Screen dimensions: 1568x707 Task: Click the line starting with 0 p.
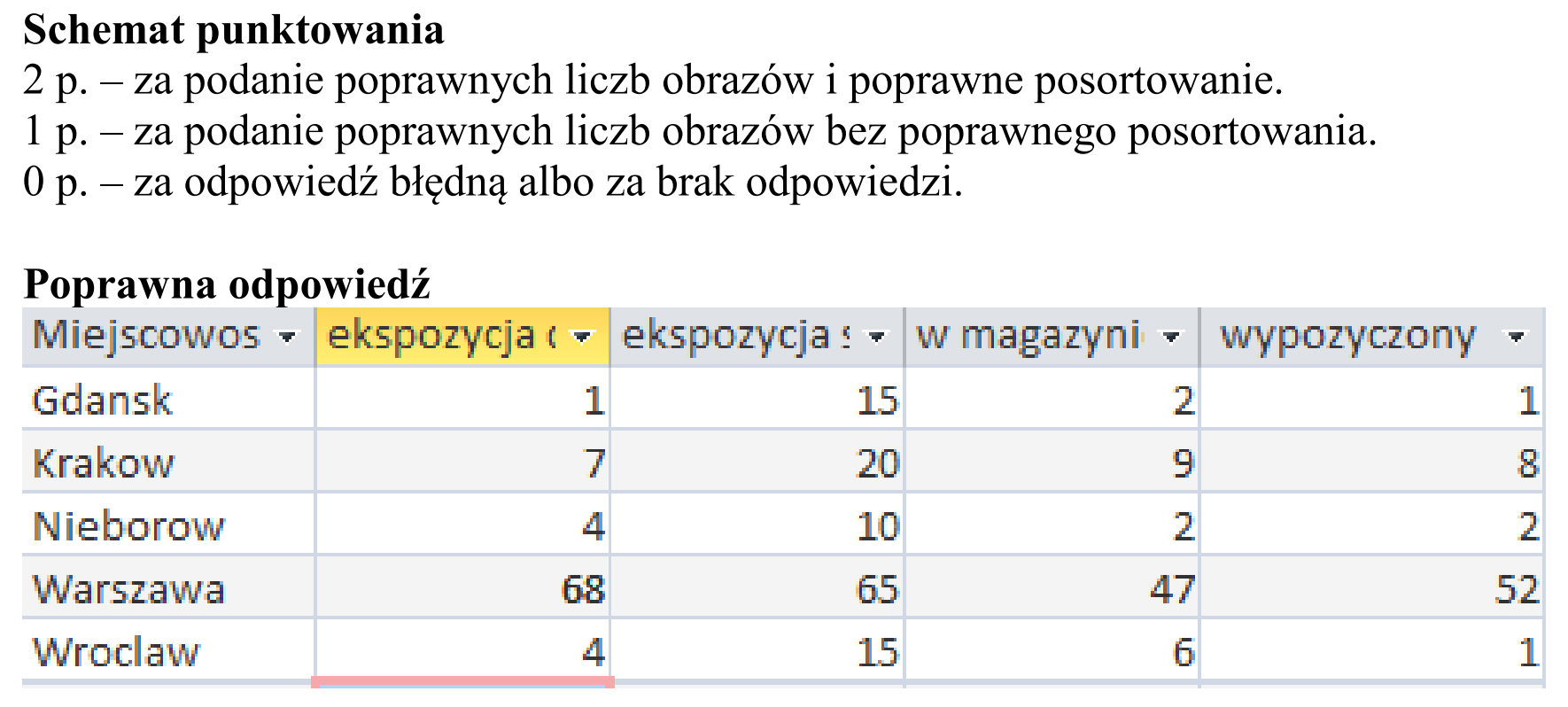pos(493,183)
